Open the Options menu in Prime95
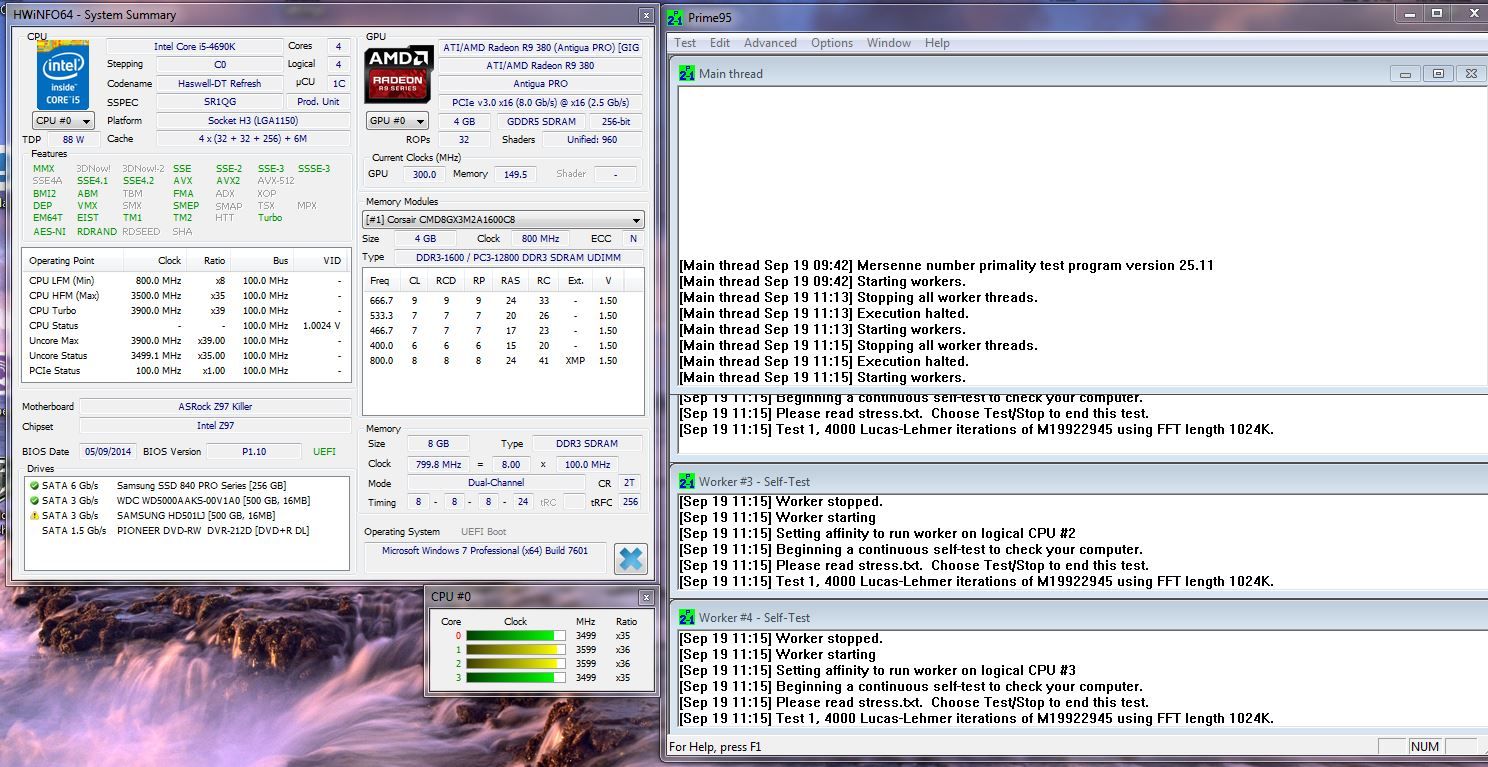Viewport: 1488px width, 767px height. click(x=832, y=43)
